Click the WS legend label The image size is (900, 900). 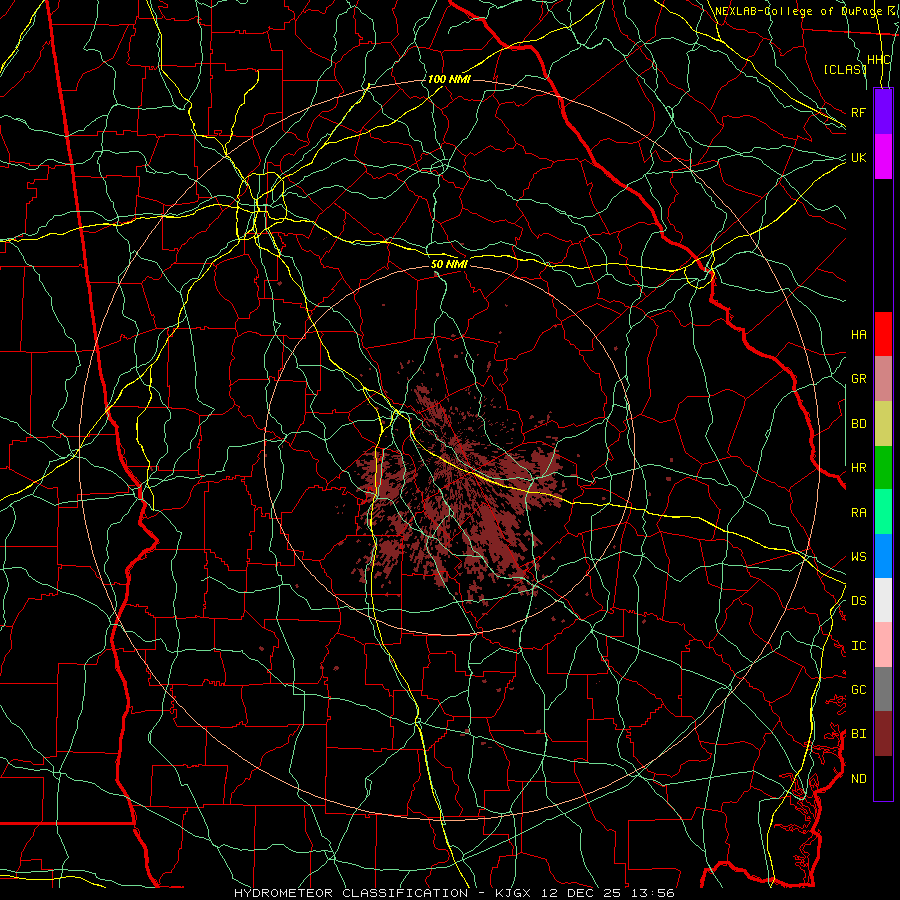coord(859,556)
